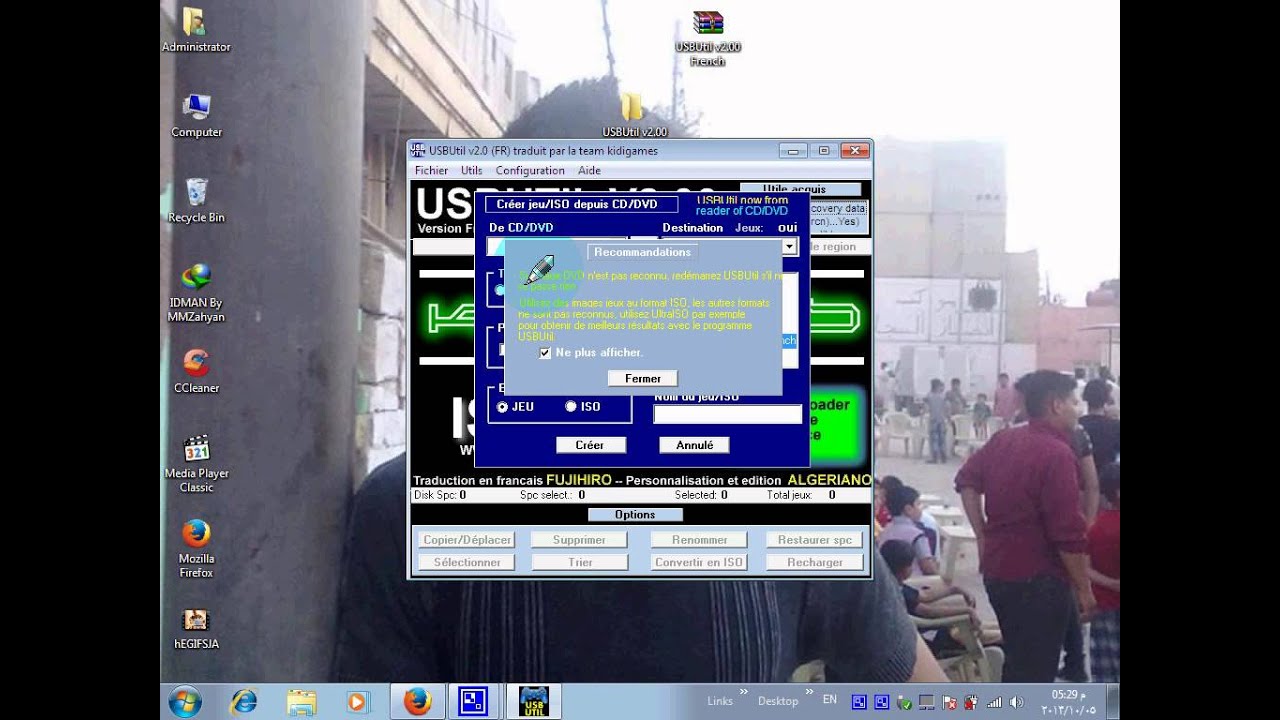Select the IDMAN By MMZahyan shortcut

[x=196, y=293]
